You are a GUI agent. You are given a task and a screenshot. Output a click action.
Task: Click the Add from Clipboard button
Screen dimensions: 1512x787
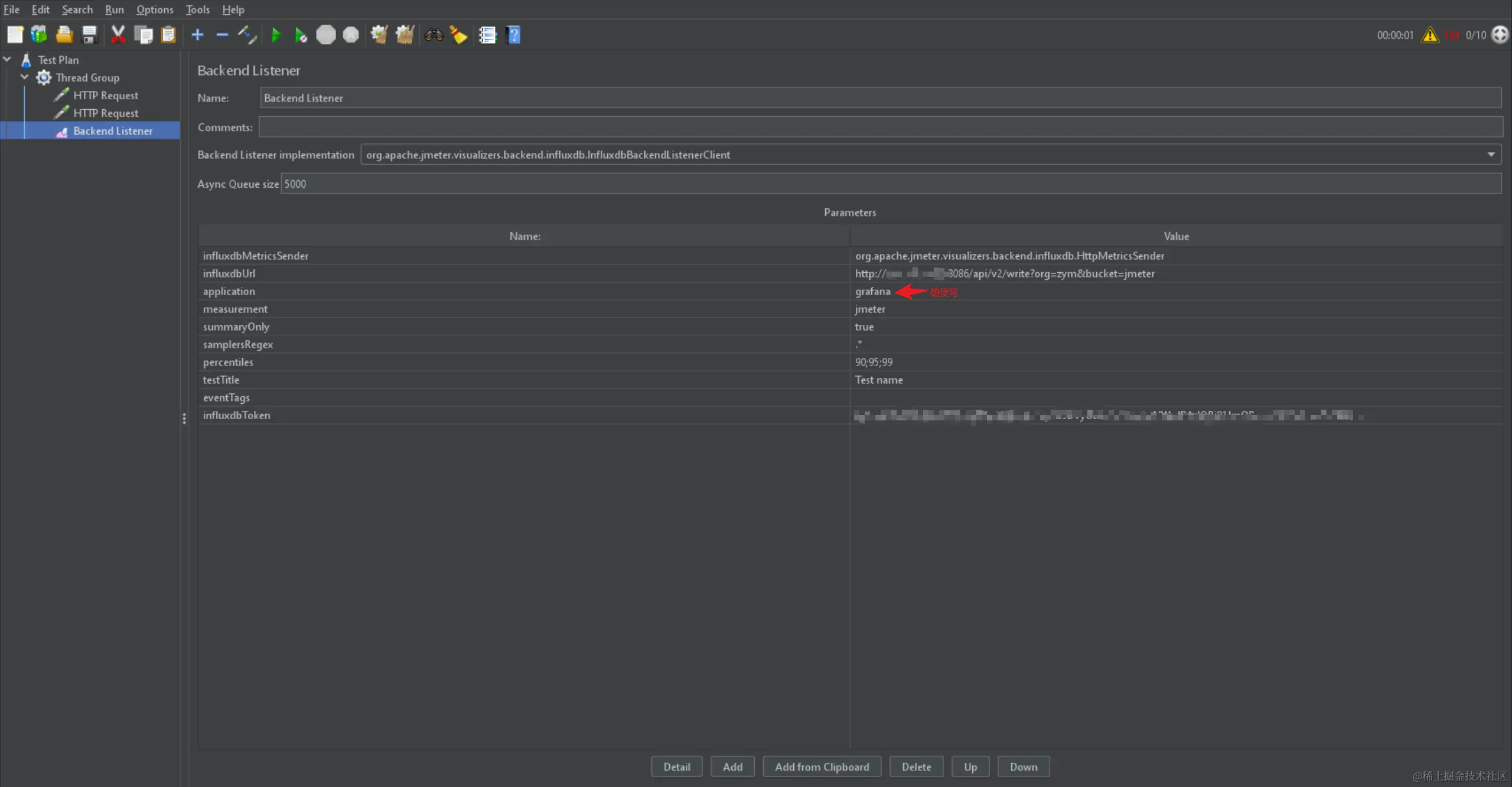822,766
